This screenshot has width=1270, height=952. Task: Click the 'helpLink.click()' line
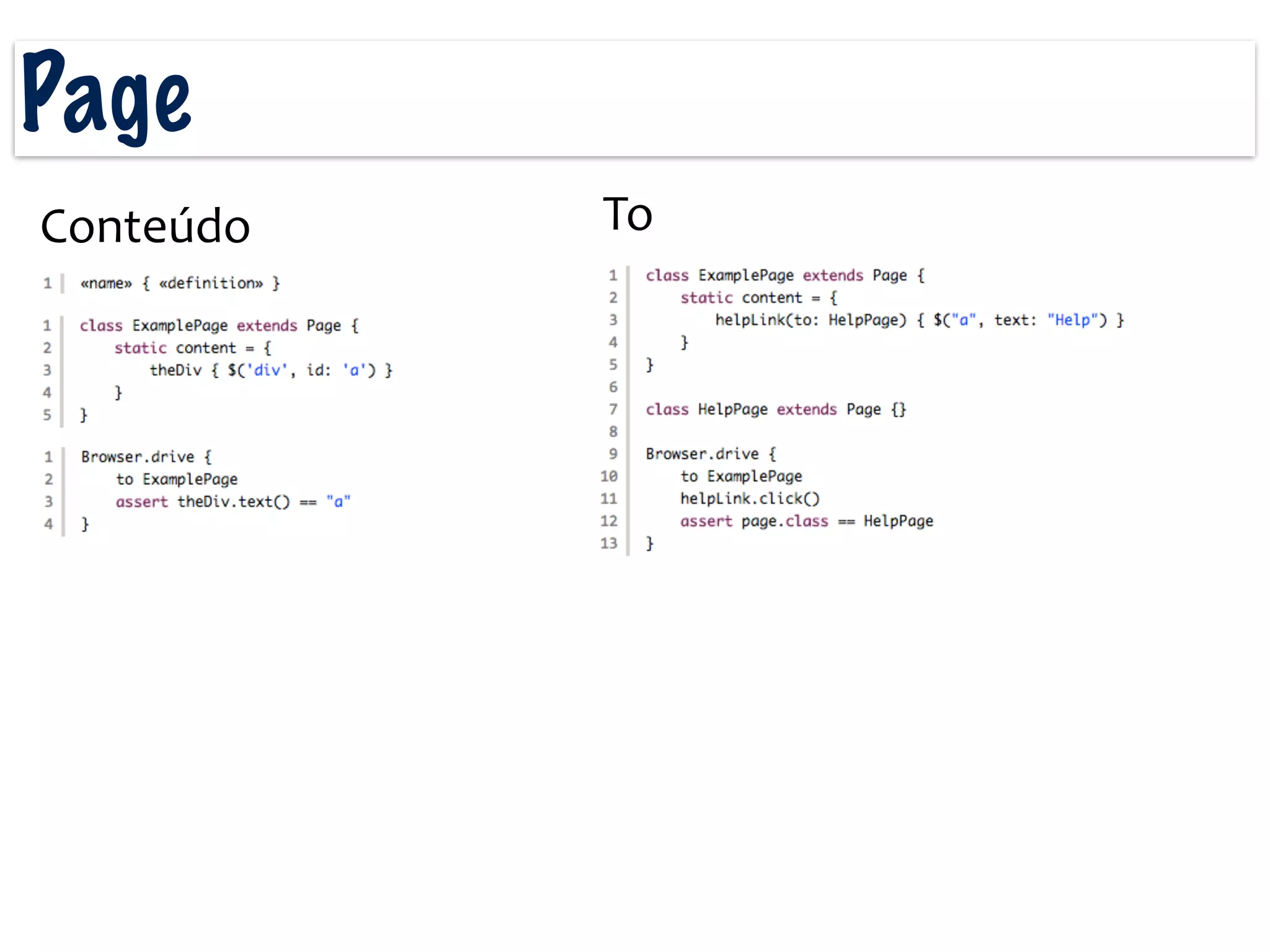click(x=749, y=499)
